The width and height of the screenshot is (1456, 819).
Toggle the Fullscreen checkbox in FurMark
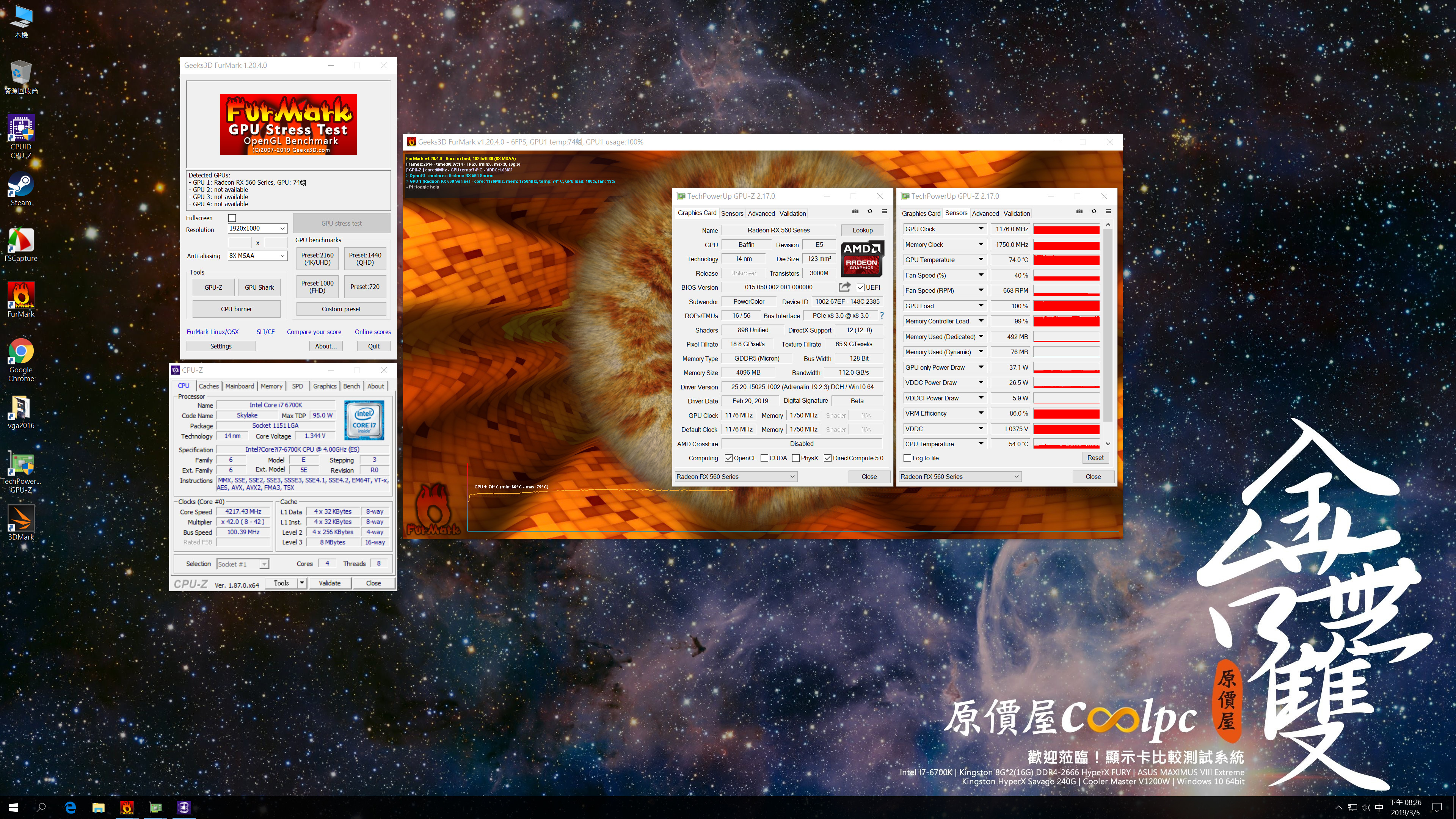point(232,218)
